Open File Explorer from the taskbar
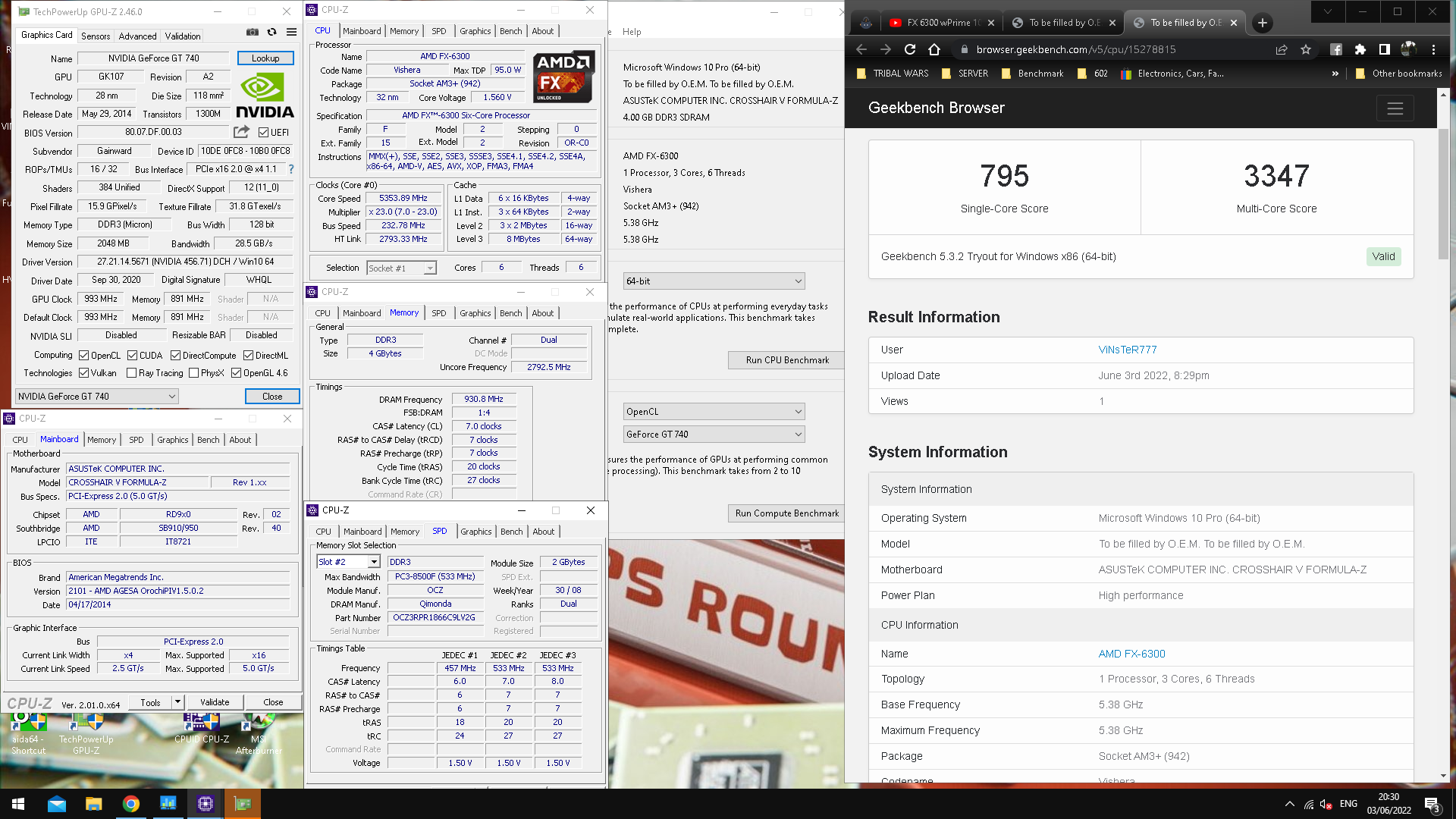Screen dimensions: 1456x819 click(x=94, y=804)
